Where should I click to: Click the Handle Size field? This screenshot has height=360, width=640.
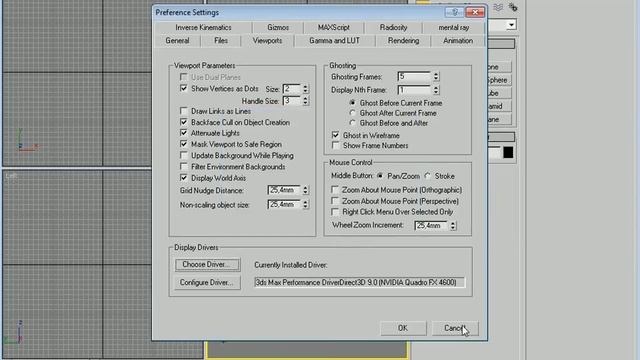[291, 100]
